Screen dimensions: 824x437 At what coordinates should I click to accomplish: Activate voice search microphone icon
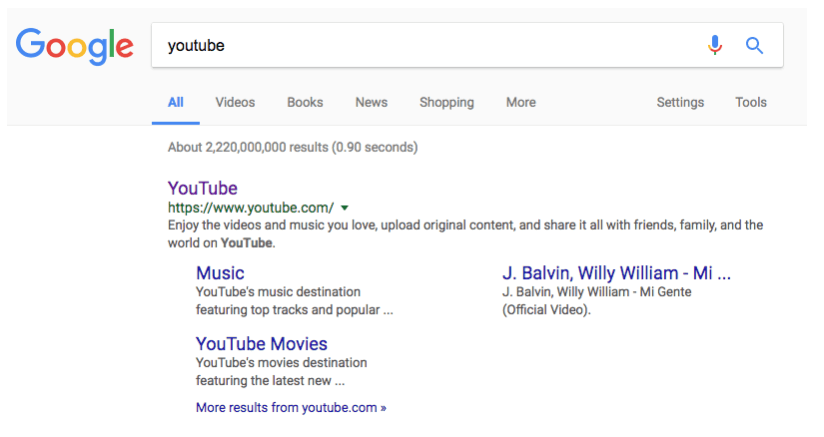point(715,45)
